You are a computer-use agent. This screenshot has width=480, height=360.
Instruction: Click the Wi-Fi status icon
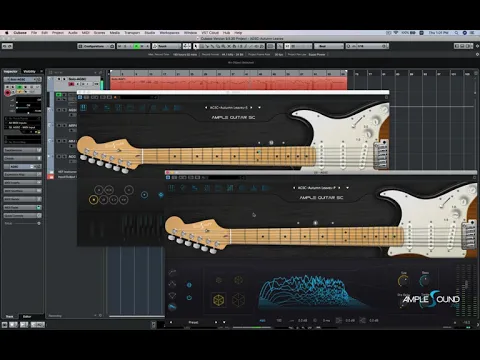[x=396, y=33]
